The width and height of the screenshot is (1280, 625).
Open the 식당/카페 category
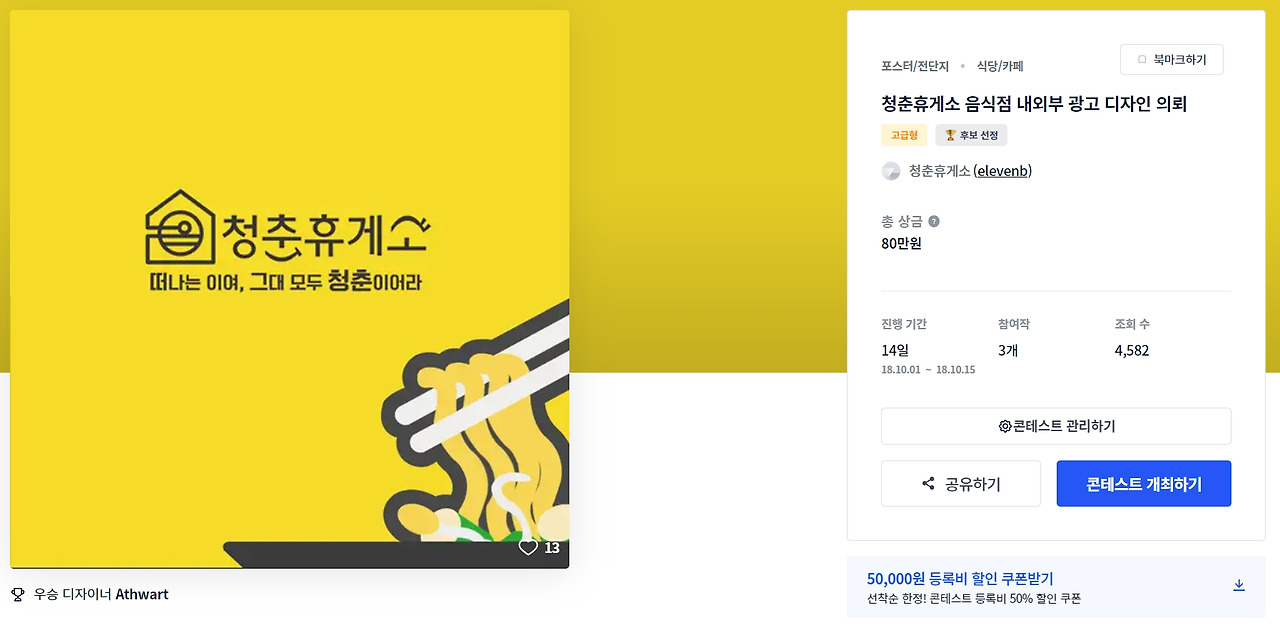(1000, 66)
